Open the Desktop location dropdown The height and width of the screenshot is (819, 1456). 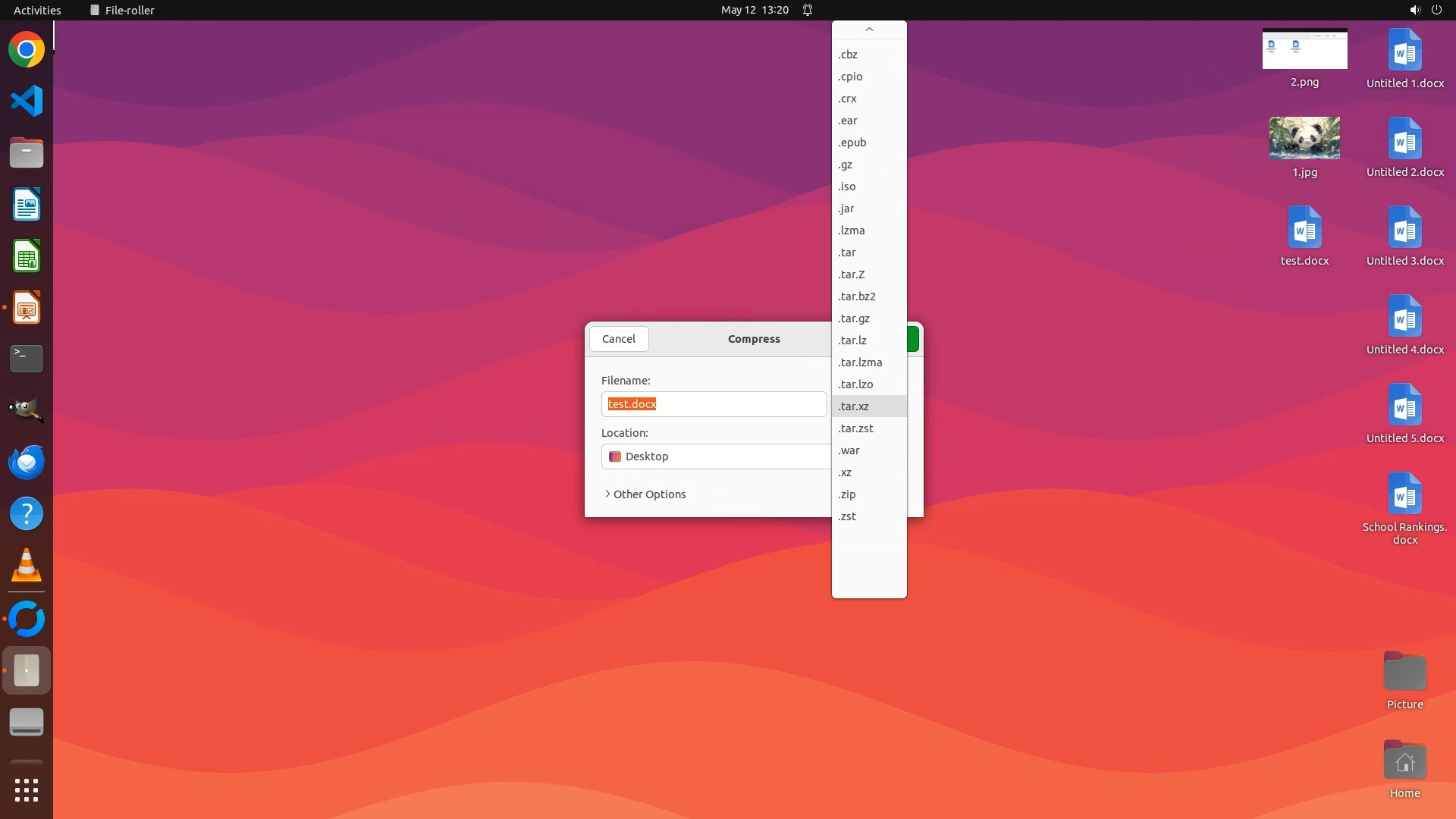716,457
